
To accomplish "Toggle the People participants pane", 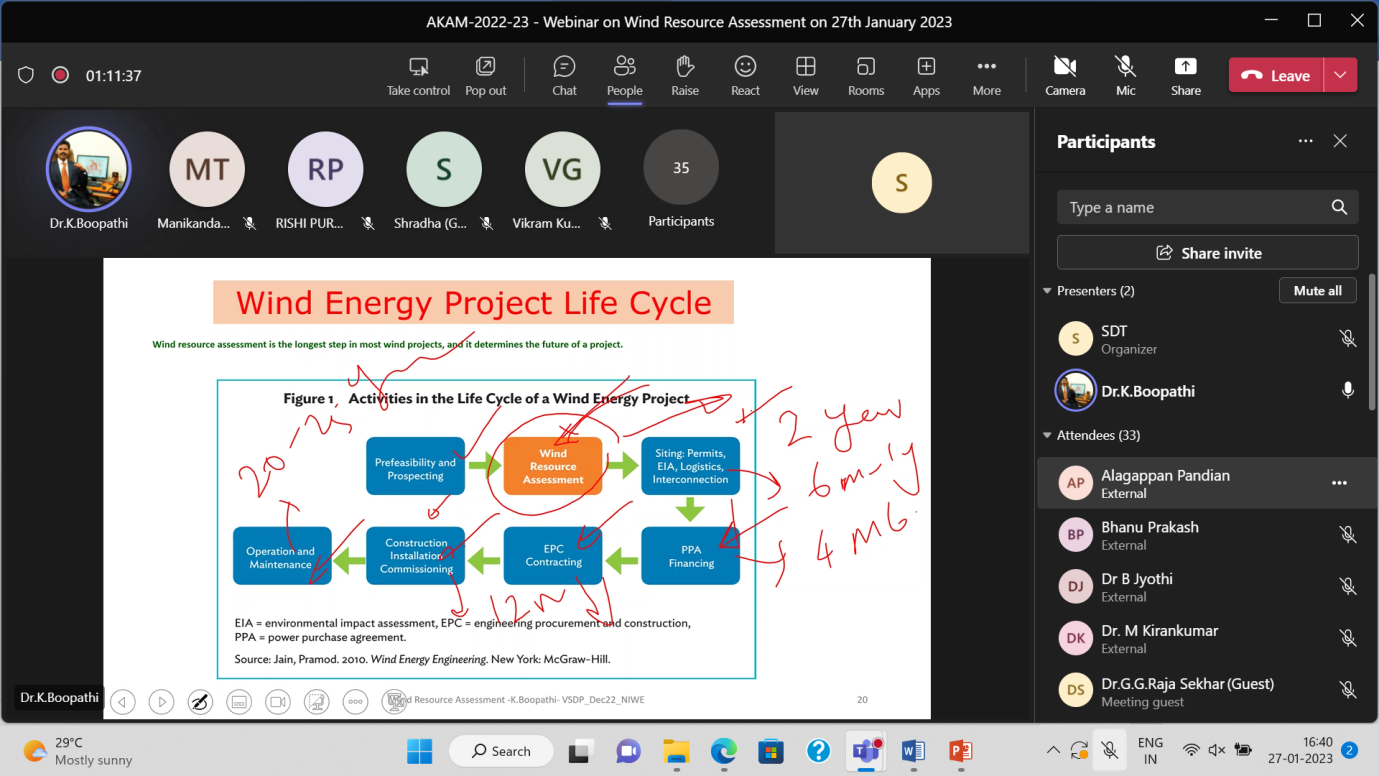I will pos(625,76).
